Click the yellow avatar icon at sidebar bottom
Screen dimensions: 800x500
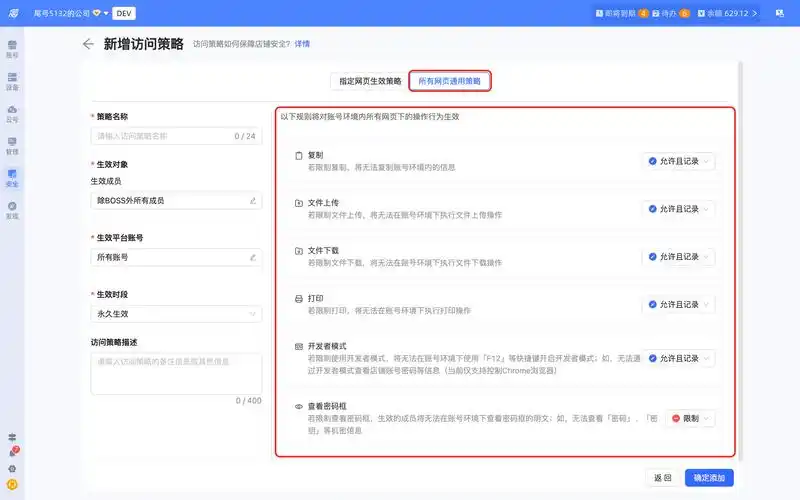click(12, 484)
